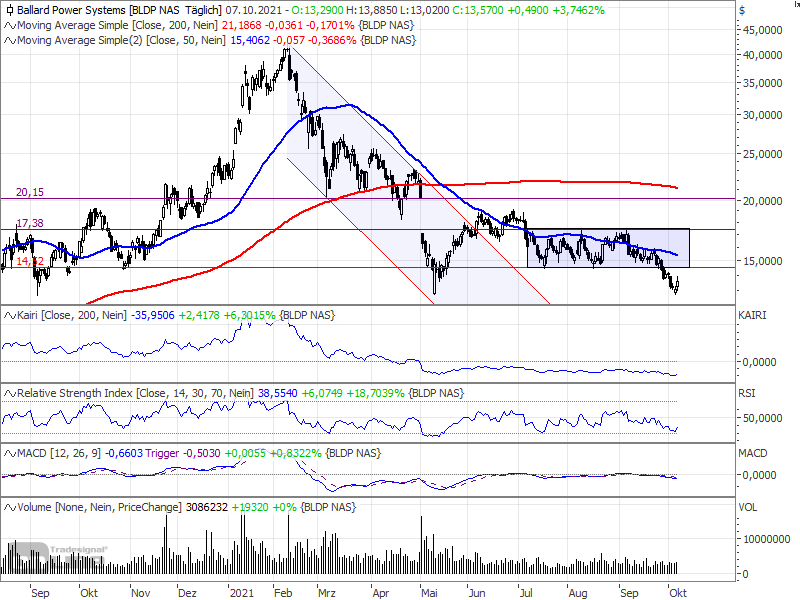Click the line icon before Moving Average Simple 200
The height and width of the screenshot is (600, 800).
pos(10,25)
